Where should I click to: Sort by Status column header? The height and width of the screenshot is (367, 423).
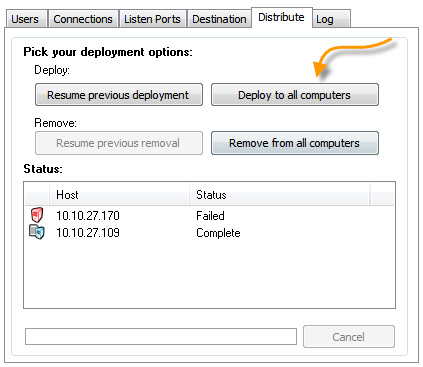(x=279, y=194)
